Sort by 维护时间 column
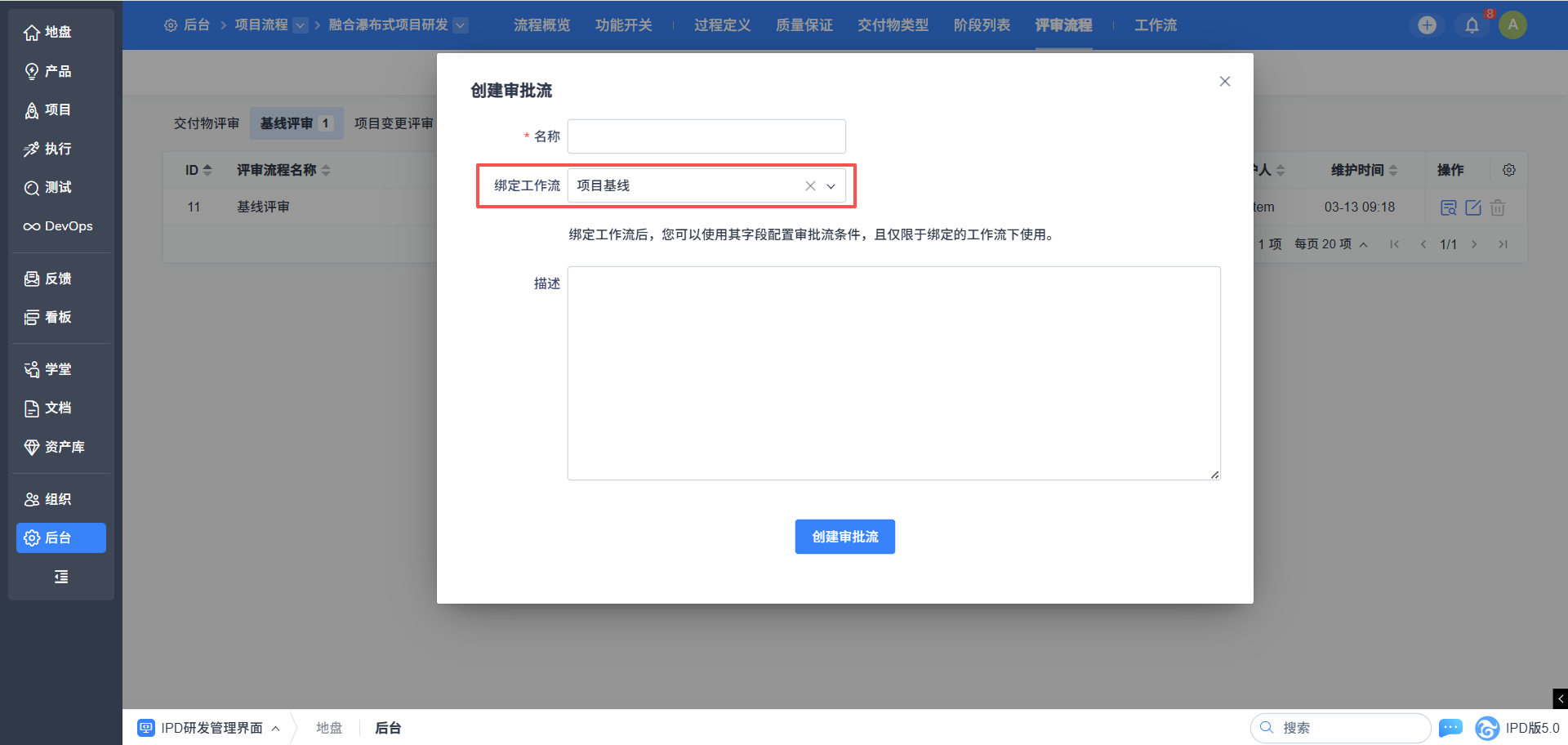This screenshot has width=1568, height=745. 1365,170
